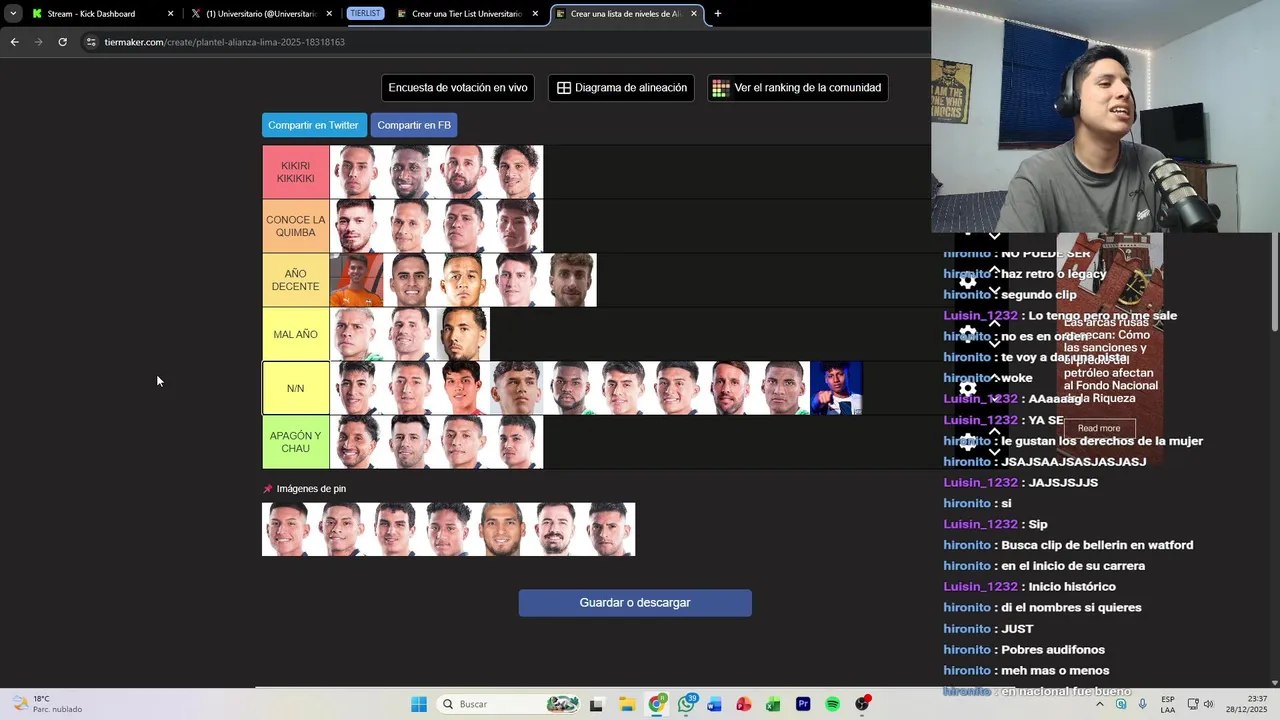Select gray-haired player in MAL AÑO row
This screenshot has height=720, width=1280.
tap(356, 334)
